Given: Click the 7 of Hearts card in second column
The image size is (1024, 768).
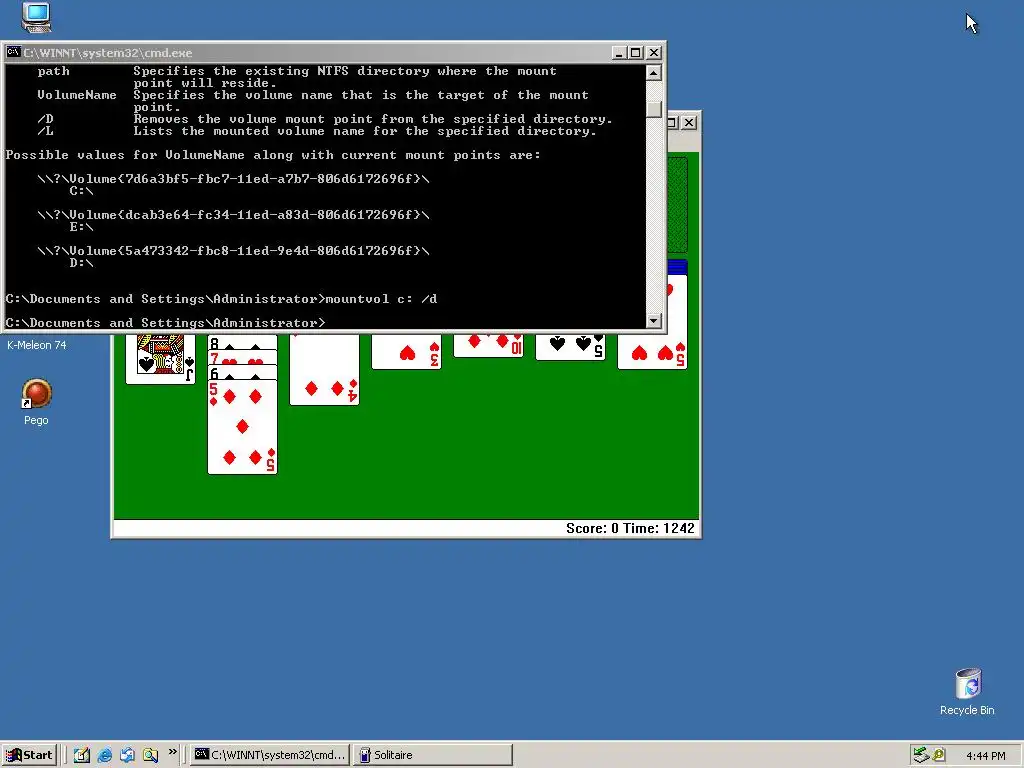Looking at the screenshot, I should [x=242, y=358].
